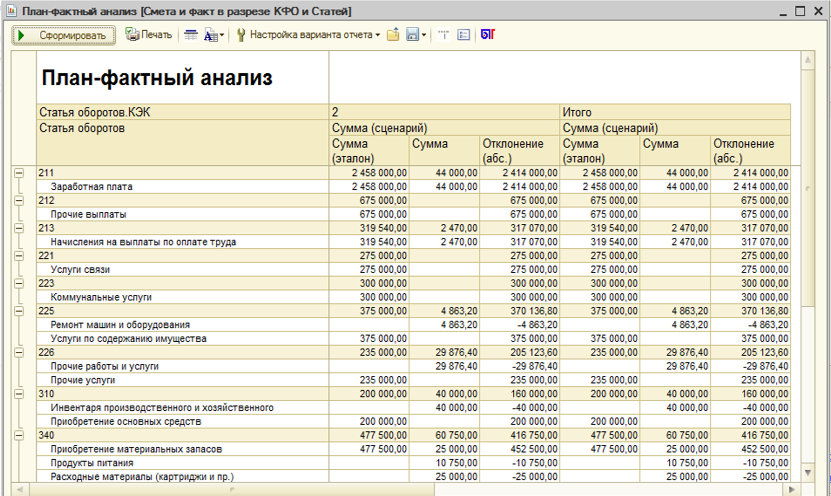Collapse the 340 group row
Viewport: 831px width, 496px height.
pyautogui.click(x=18, y=436)
